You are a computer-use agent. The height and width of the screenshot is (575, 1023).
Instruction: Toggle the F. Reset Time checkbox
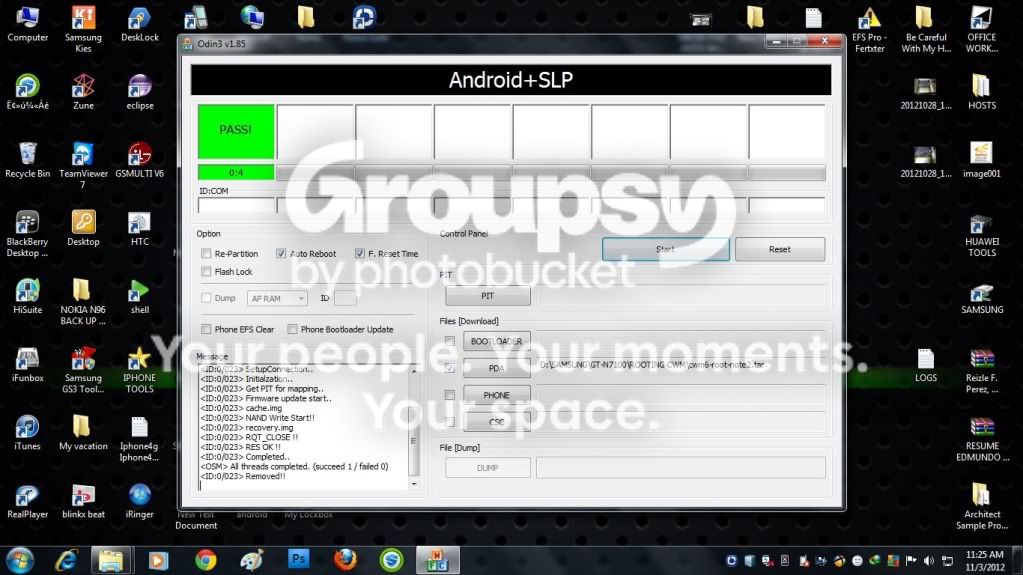[x=359, y=253]
